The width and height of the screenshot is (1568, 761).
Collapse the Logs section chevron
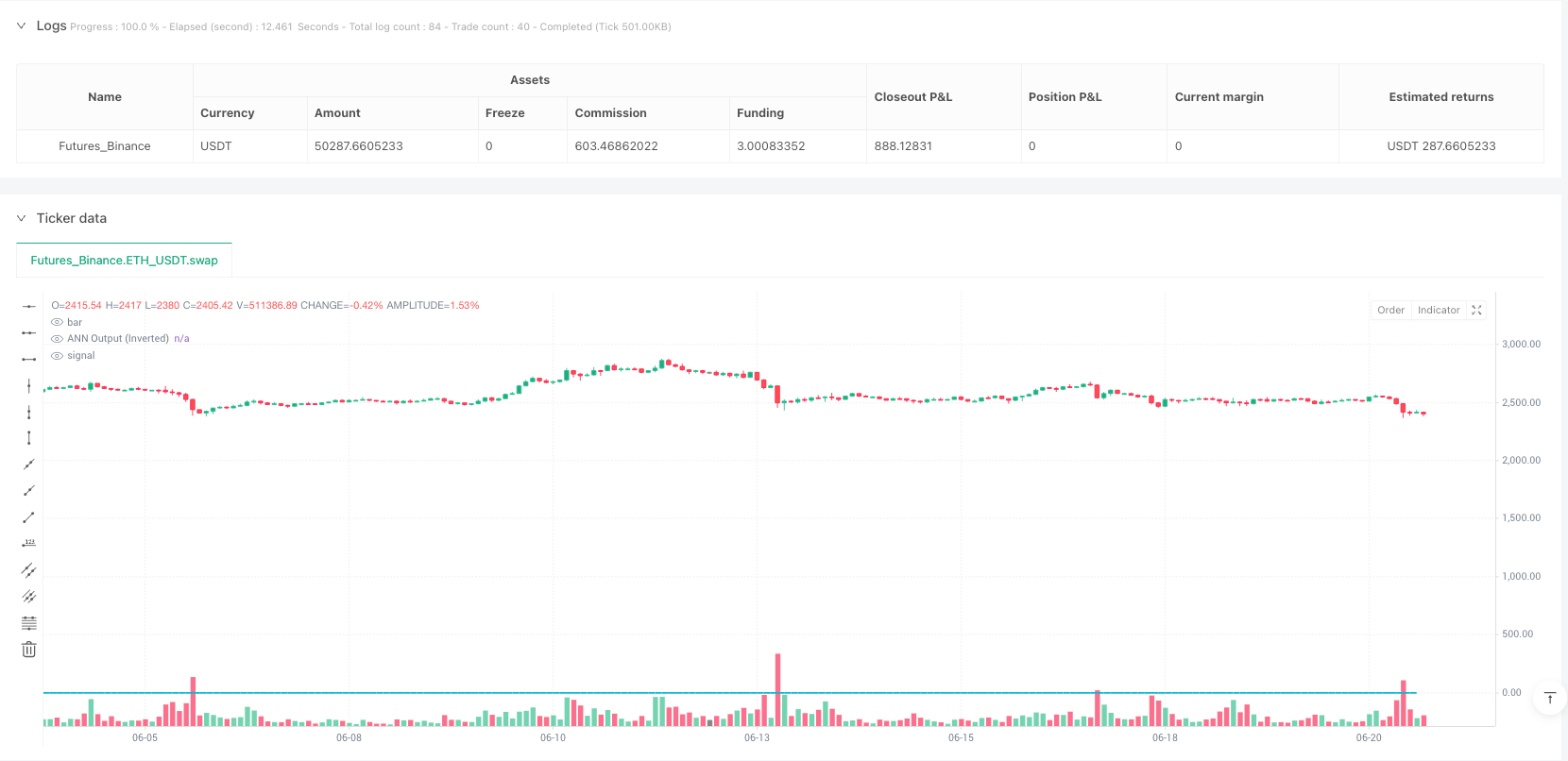(x=21, y=25)
